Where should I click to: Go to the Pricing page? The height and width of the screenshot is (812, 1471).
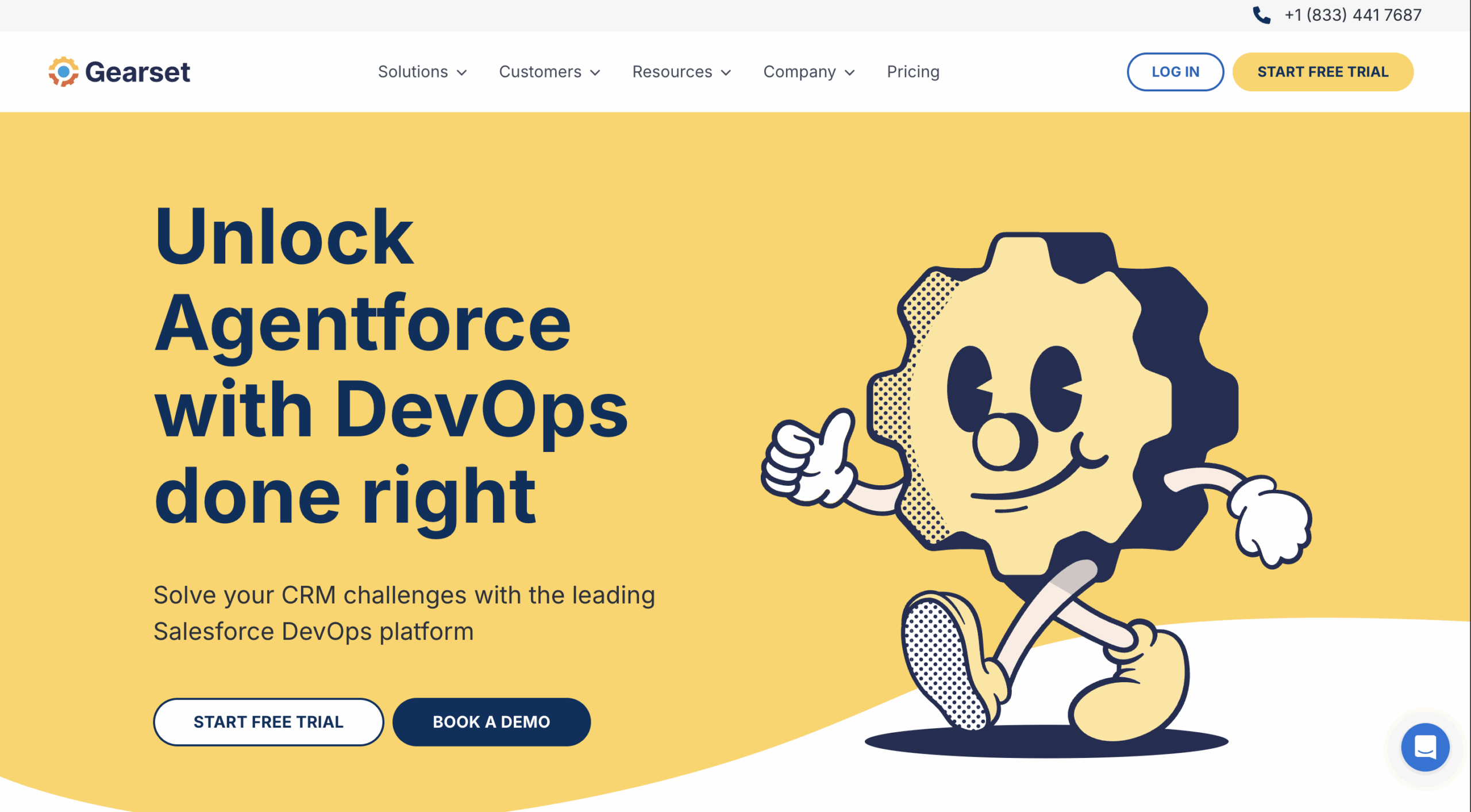coord(913,72)
